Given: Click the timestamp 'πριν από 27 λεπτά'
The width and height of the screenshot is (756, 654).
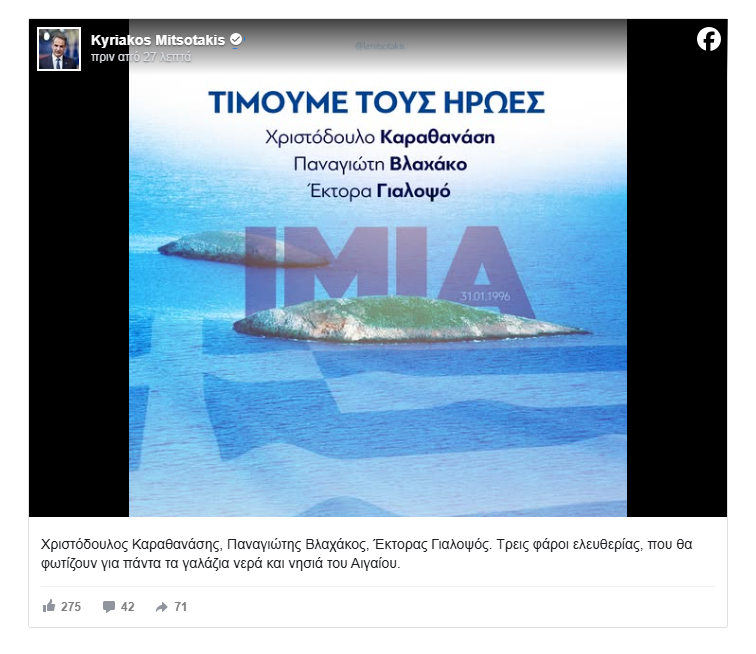Looking at the screenshot, I should click(141, 57).
